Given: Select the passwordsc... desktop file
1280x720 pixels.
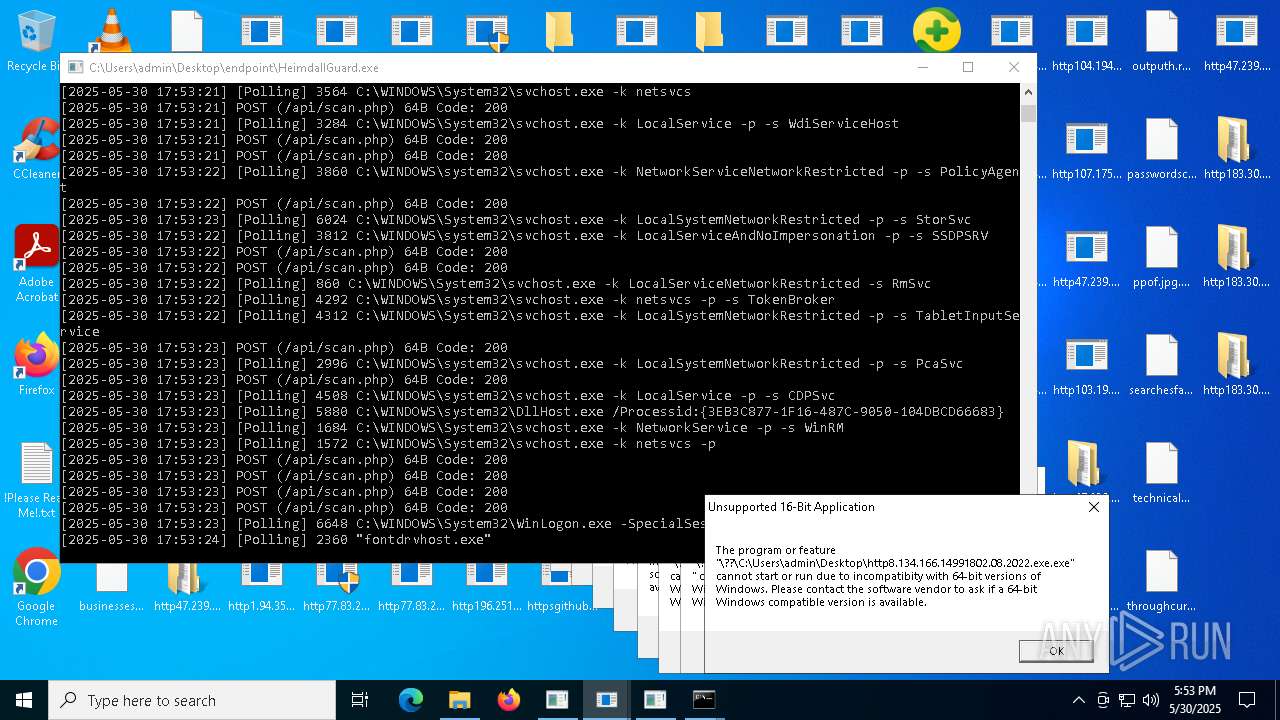Looking at the screenshot, I should click(x=1161, y=149).
